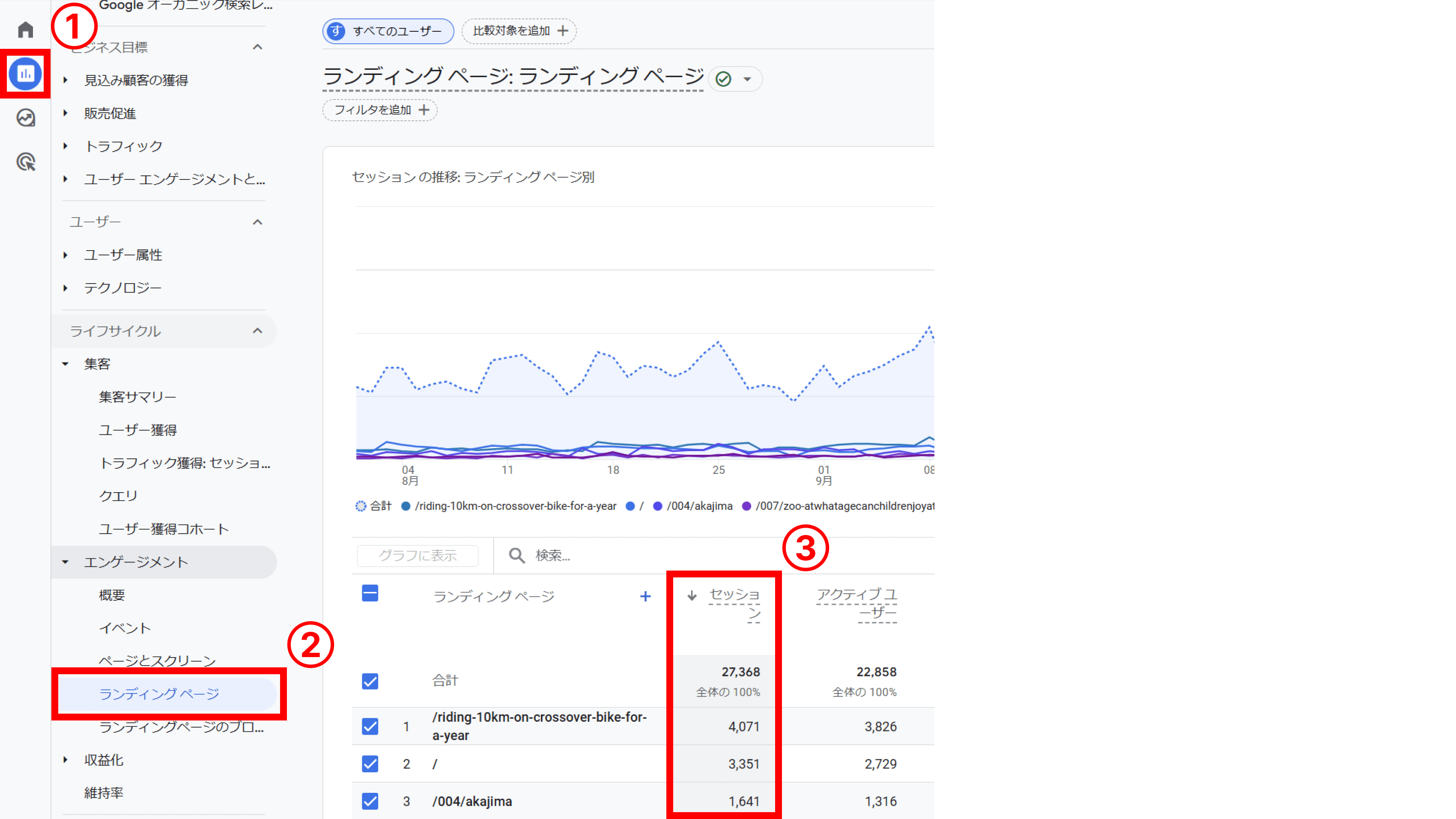The height and width of the screenshot is (819, 1456).
Task: Click the /004/akajima legend color dot
Action: tap(657, 506)
